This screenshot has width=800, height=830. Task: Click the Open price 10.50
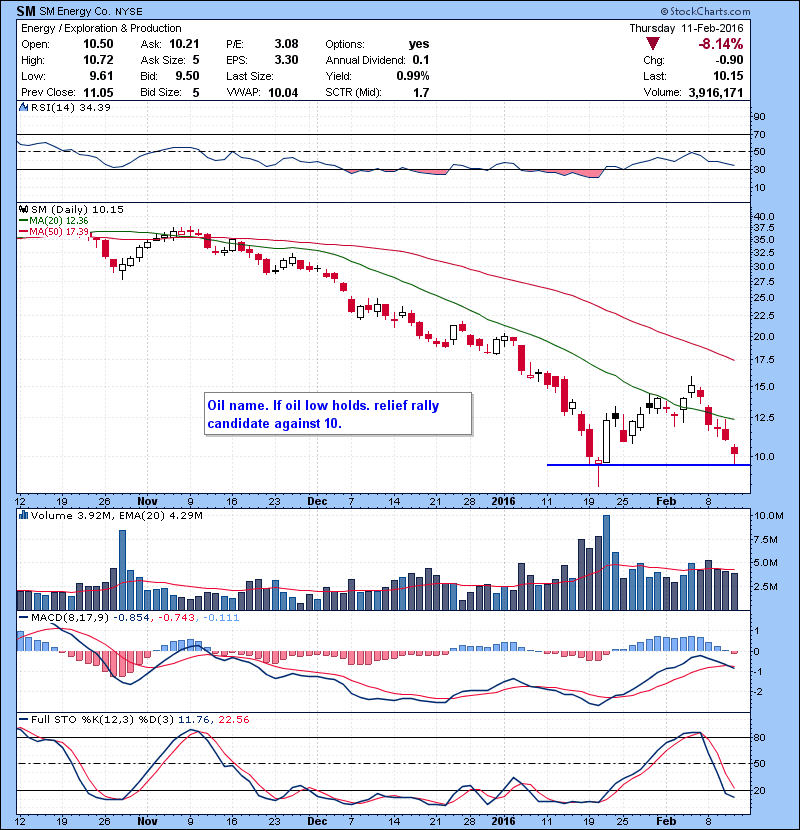pyautogui.click(x=98, y=44)
